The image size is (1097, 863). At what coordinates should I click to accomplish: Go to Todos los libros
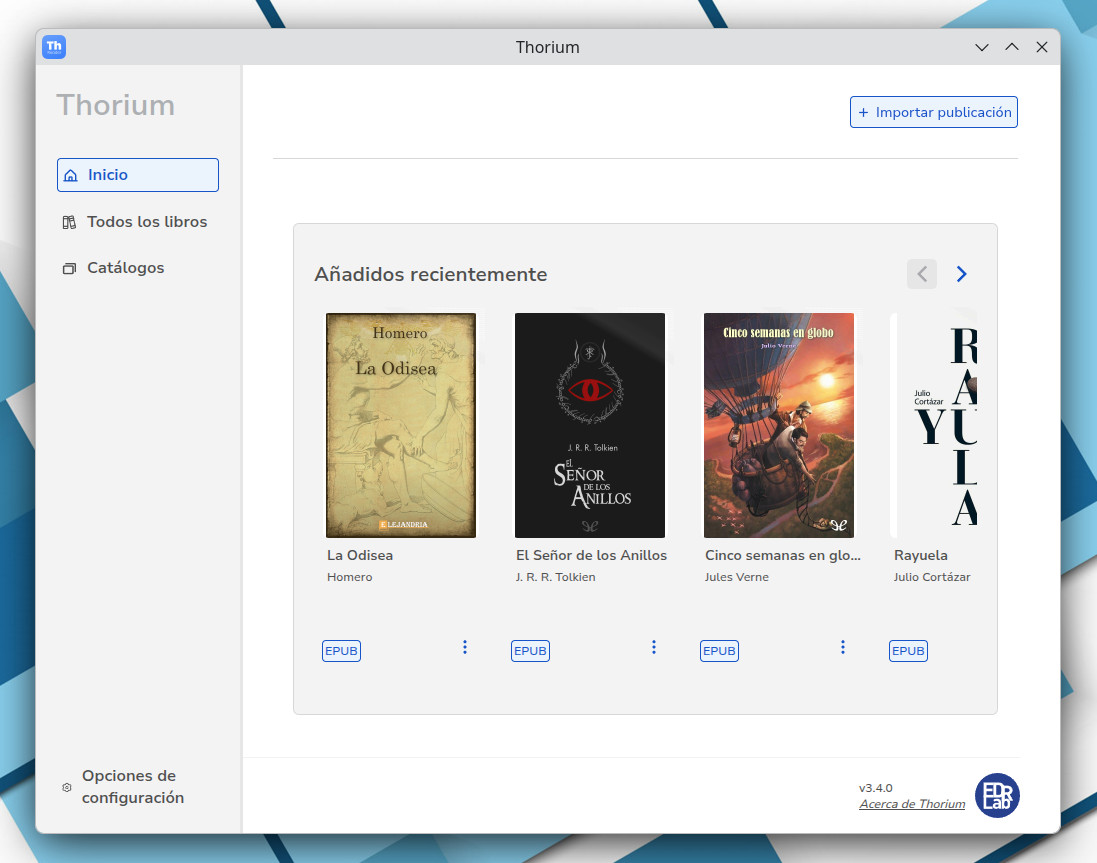[x=135, y=222]
